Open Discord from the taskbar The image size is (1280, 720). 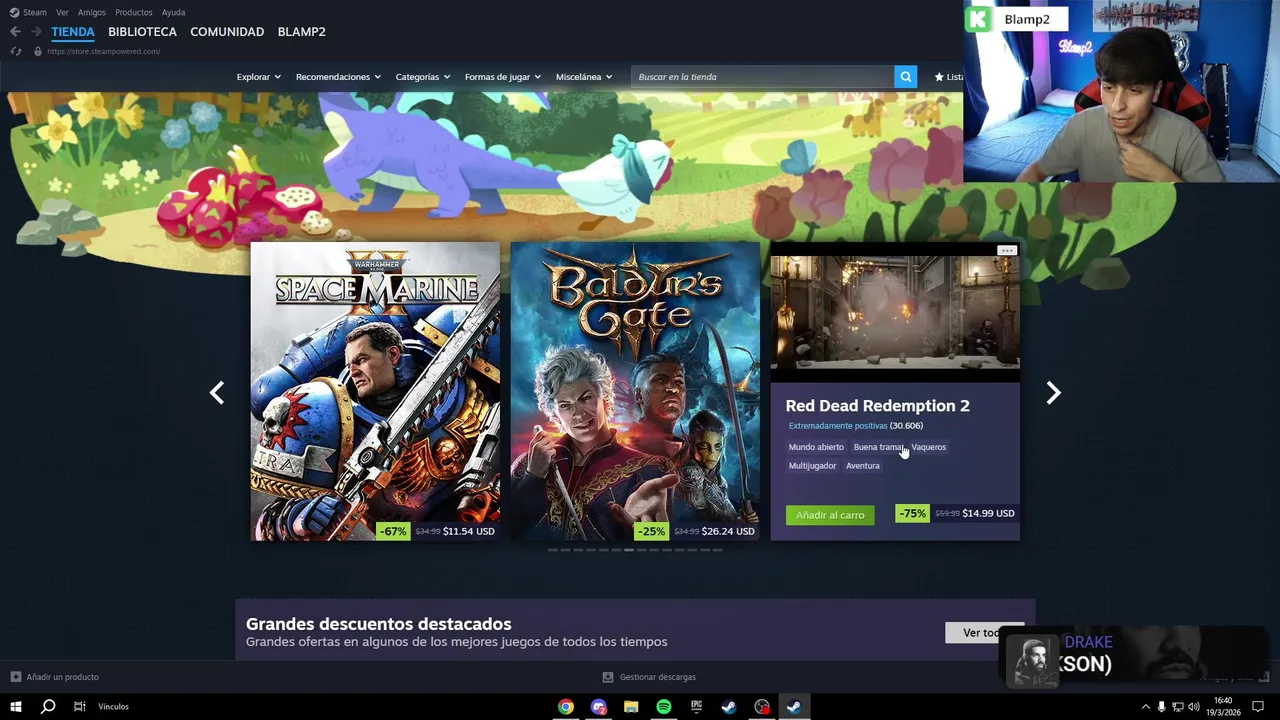pyautogui.click(x=598, y=707)
